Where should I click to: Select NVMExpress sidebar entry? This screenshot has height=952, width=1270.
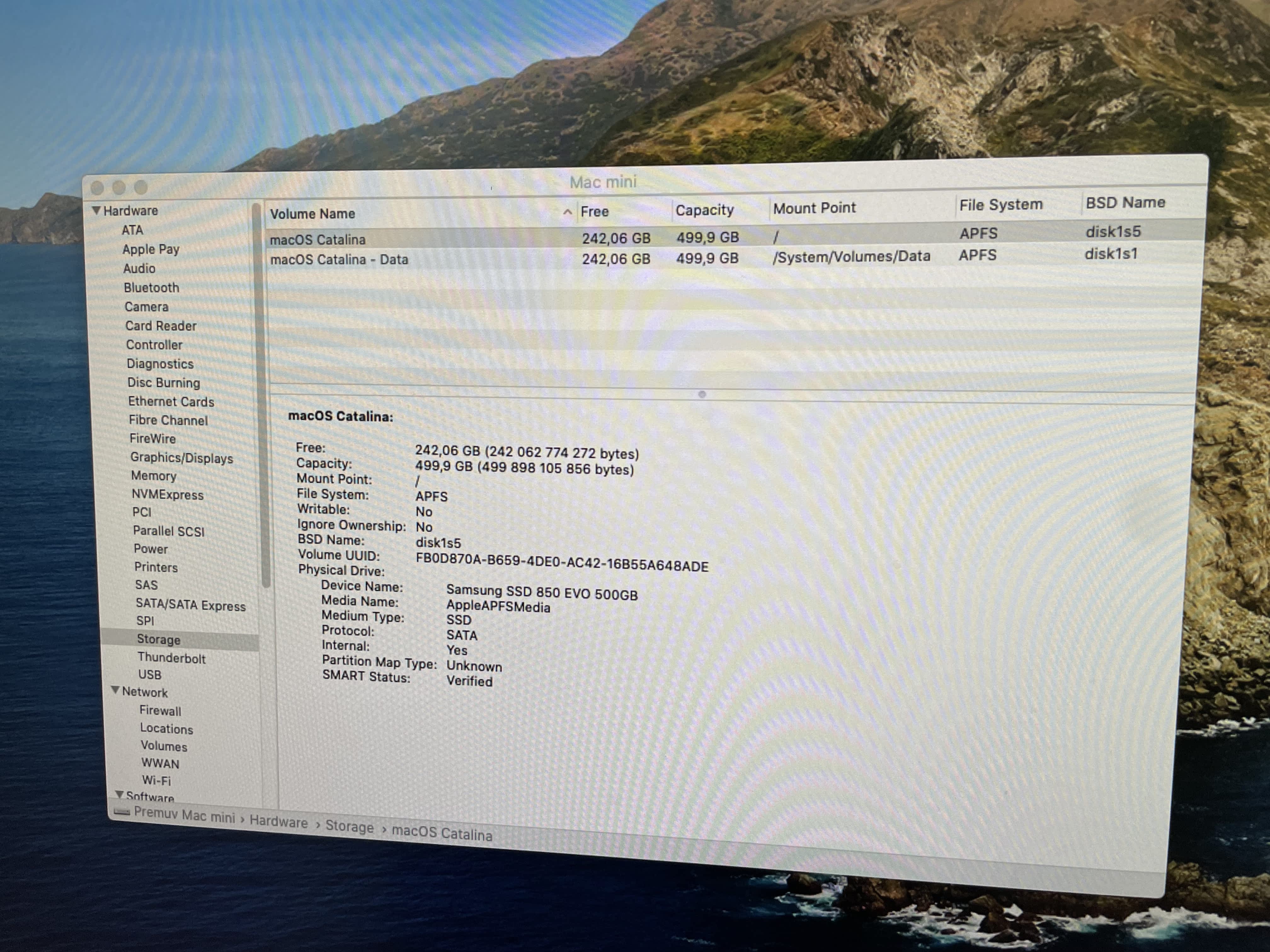(167, 495)
